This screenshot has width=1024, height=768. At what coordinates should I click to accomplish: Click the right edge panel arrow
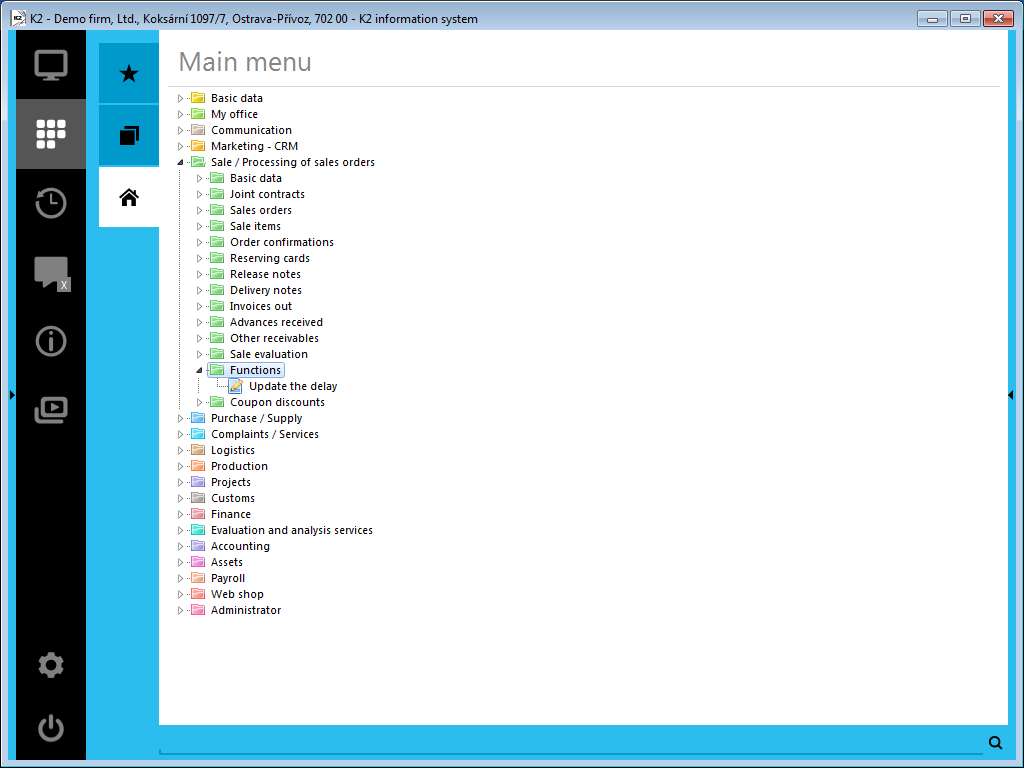coord(1011,395)
